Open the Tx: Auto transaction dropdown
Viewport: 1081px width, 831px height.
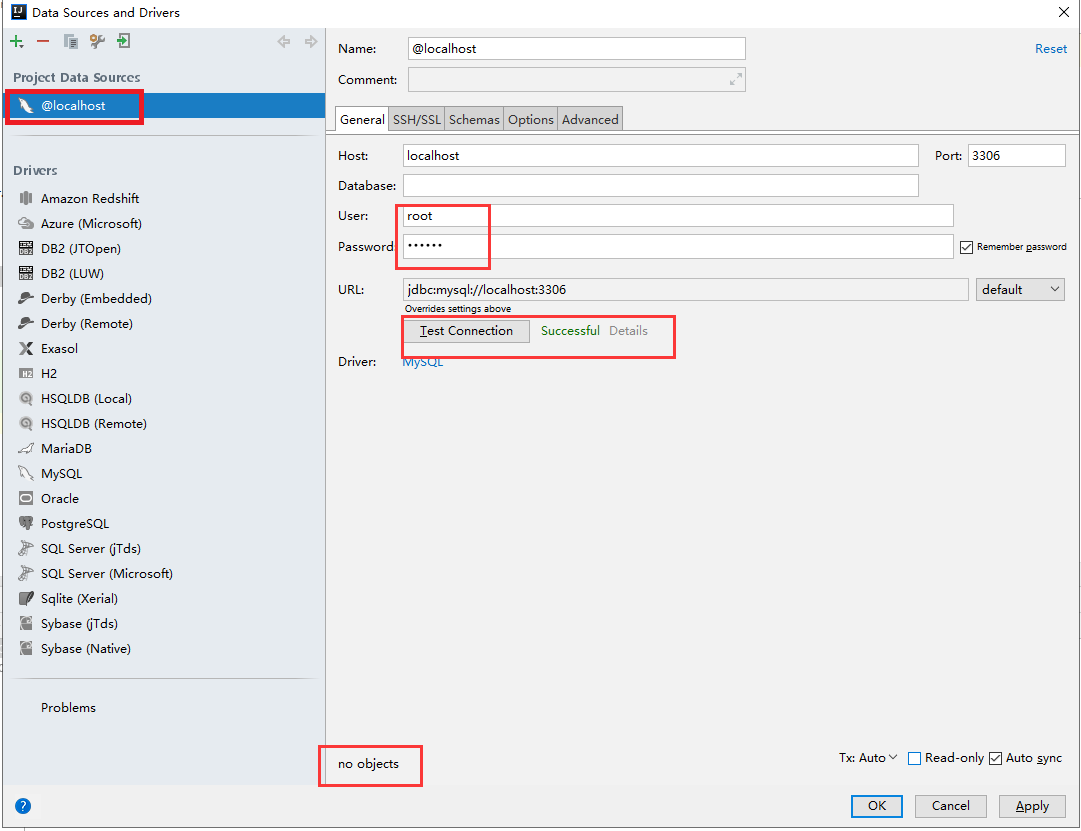tap(869, 758)
